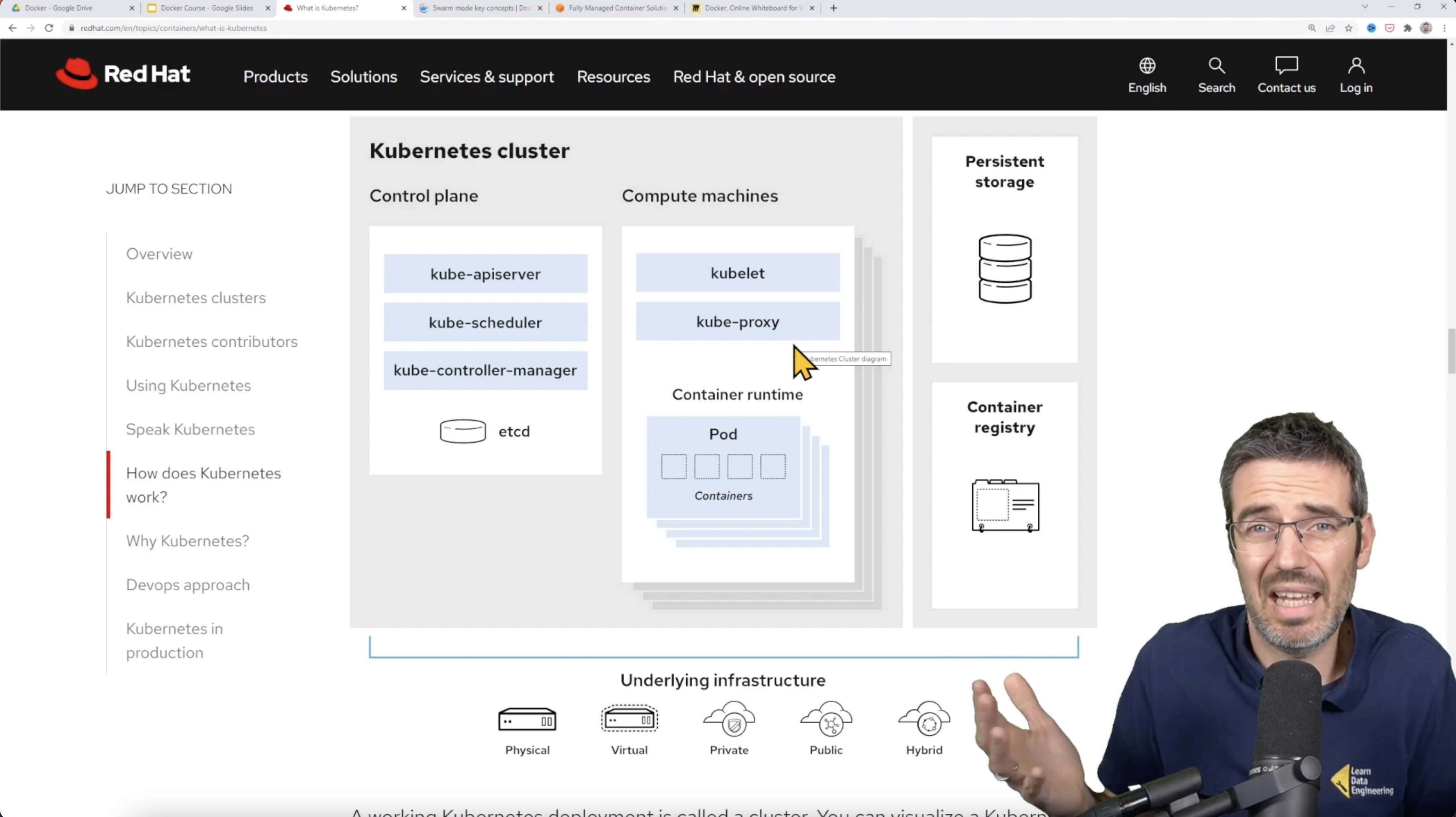The height and width of the screenshot is (817, 1456).
Task: Click the browser profile avatar
Action: point(1426,28)
